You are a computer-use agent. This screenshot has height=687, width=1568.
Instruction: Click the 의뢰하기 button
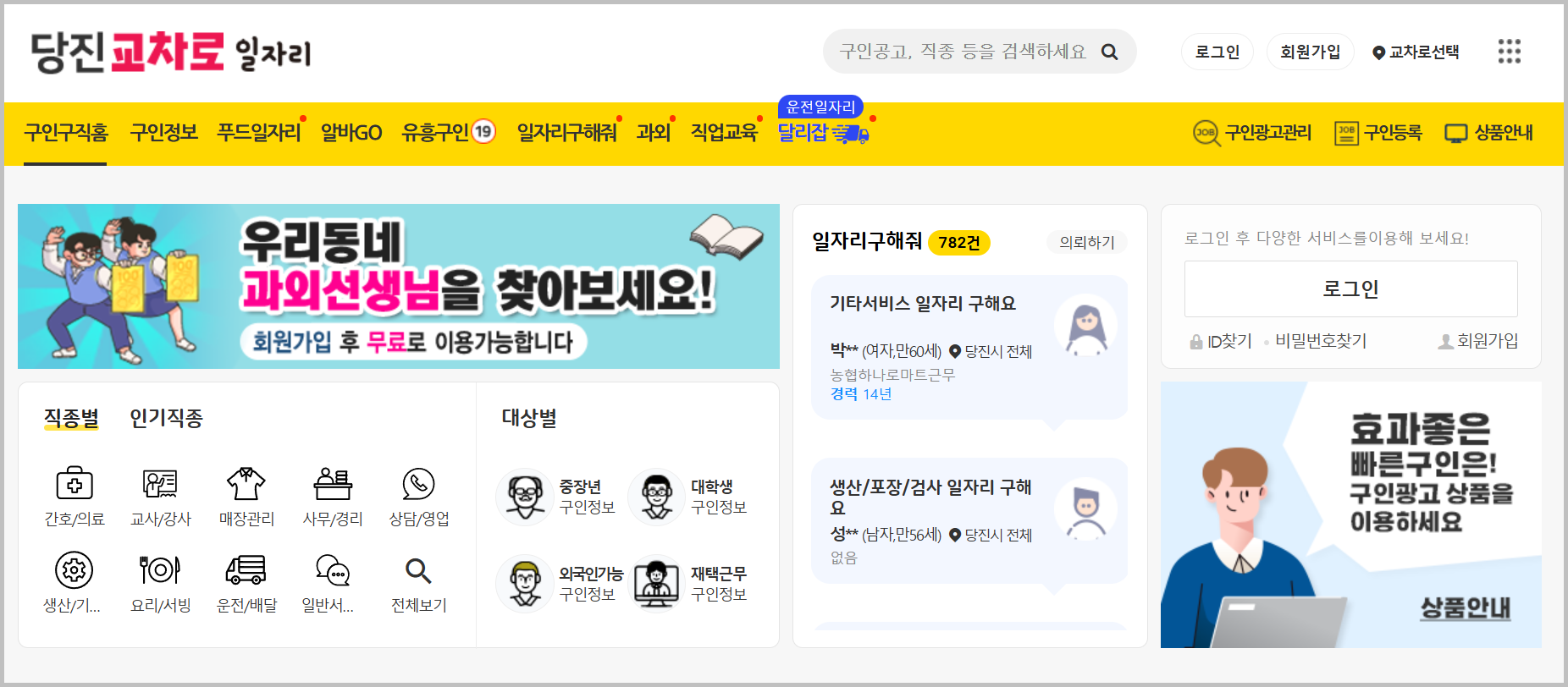point(1087,243)
